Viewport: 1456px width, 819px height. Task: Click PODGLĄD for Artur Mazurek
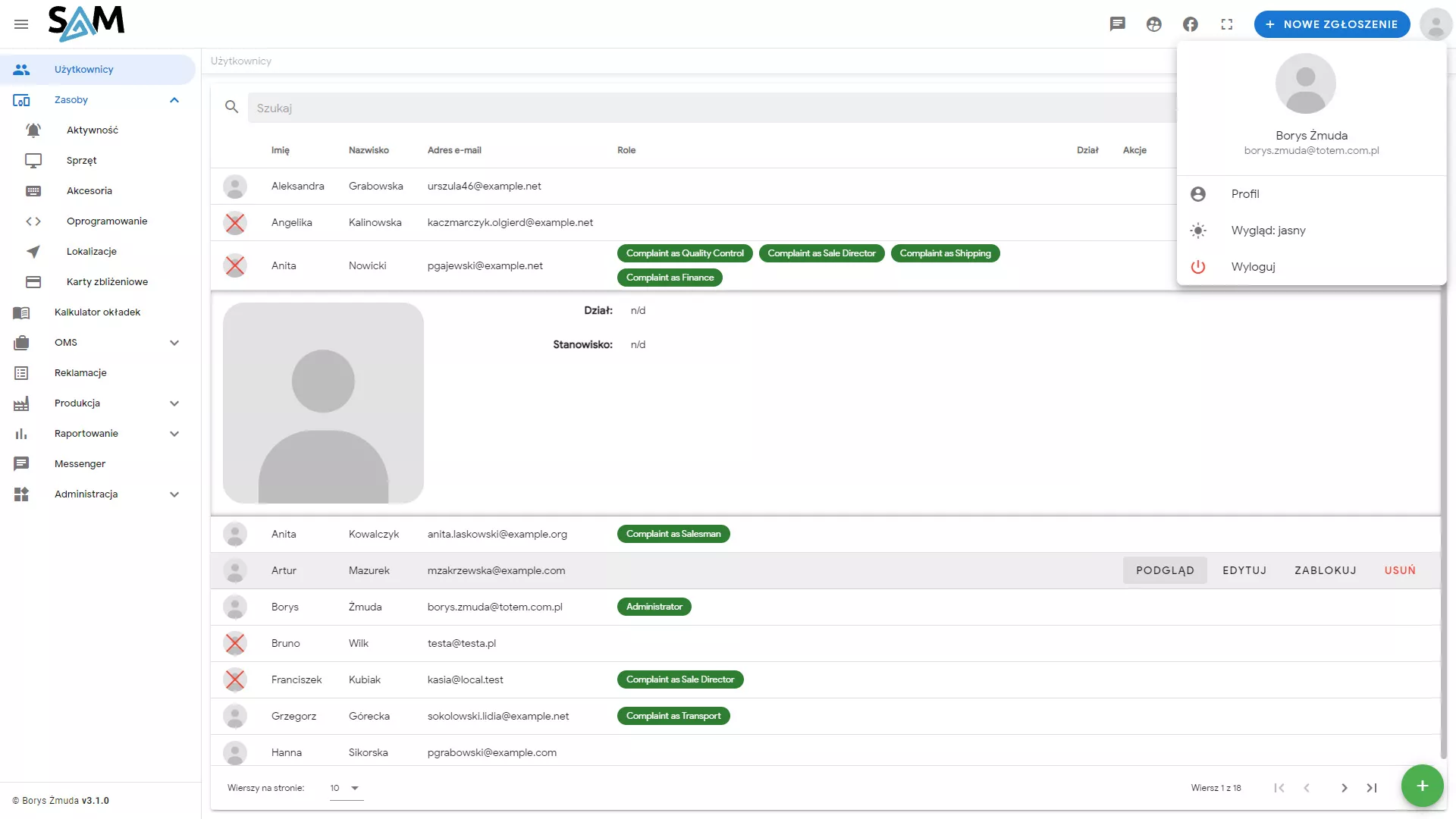pyautogui.click(x=1165, y=570)
